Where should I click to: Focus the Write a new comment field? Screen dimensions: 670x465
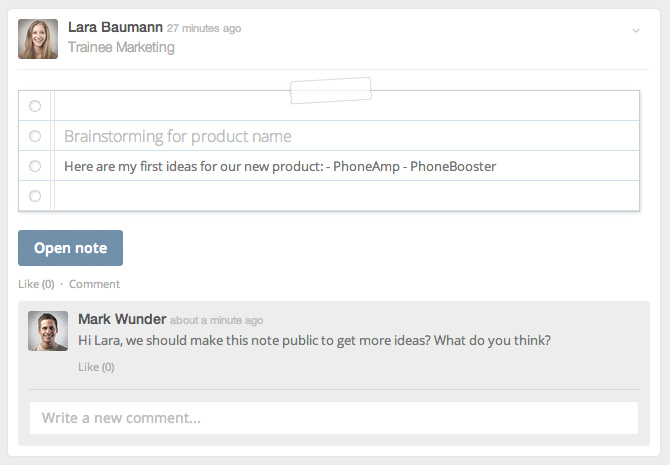333,417
